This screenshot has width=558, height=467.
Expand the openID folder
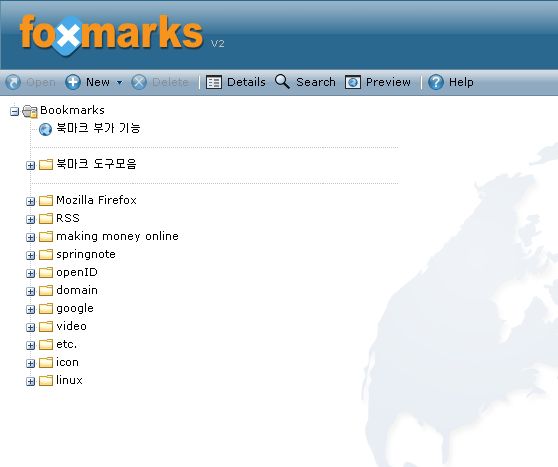coord(31,273)
